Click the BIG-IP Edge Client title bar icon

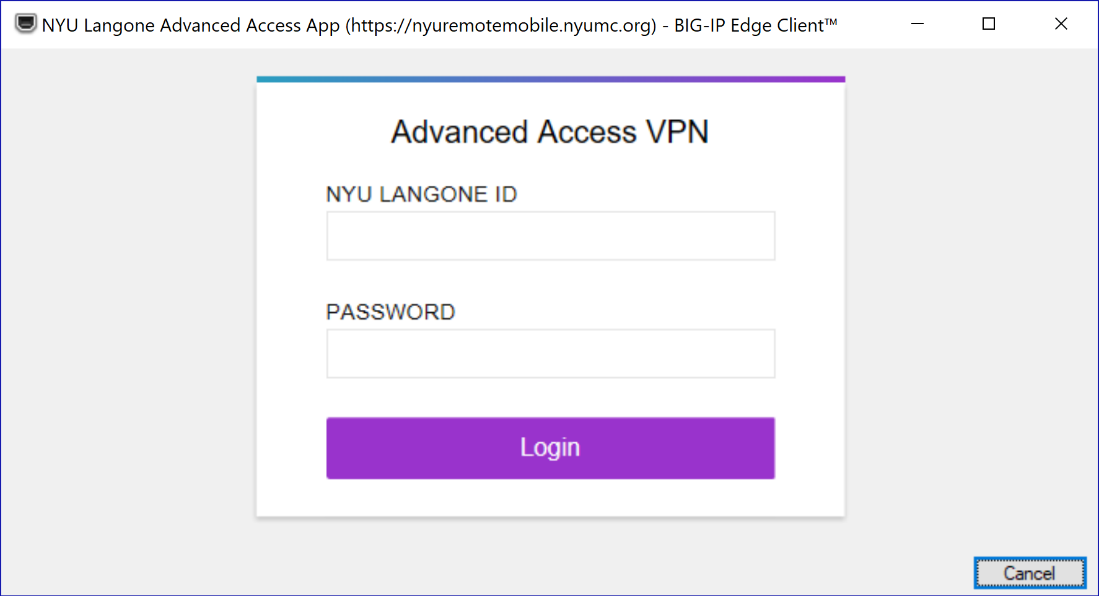click(x=24, y=23)
